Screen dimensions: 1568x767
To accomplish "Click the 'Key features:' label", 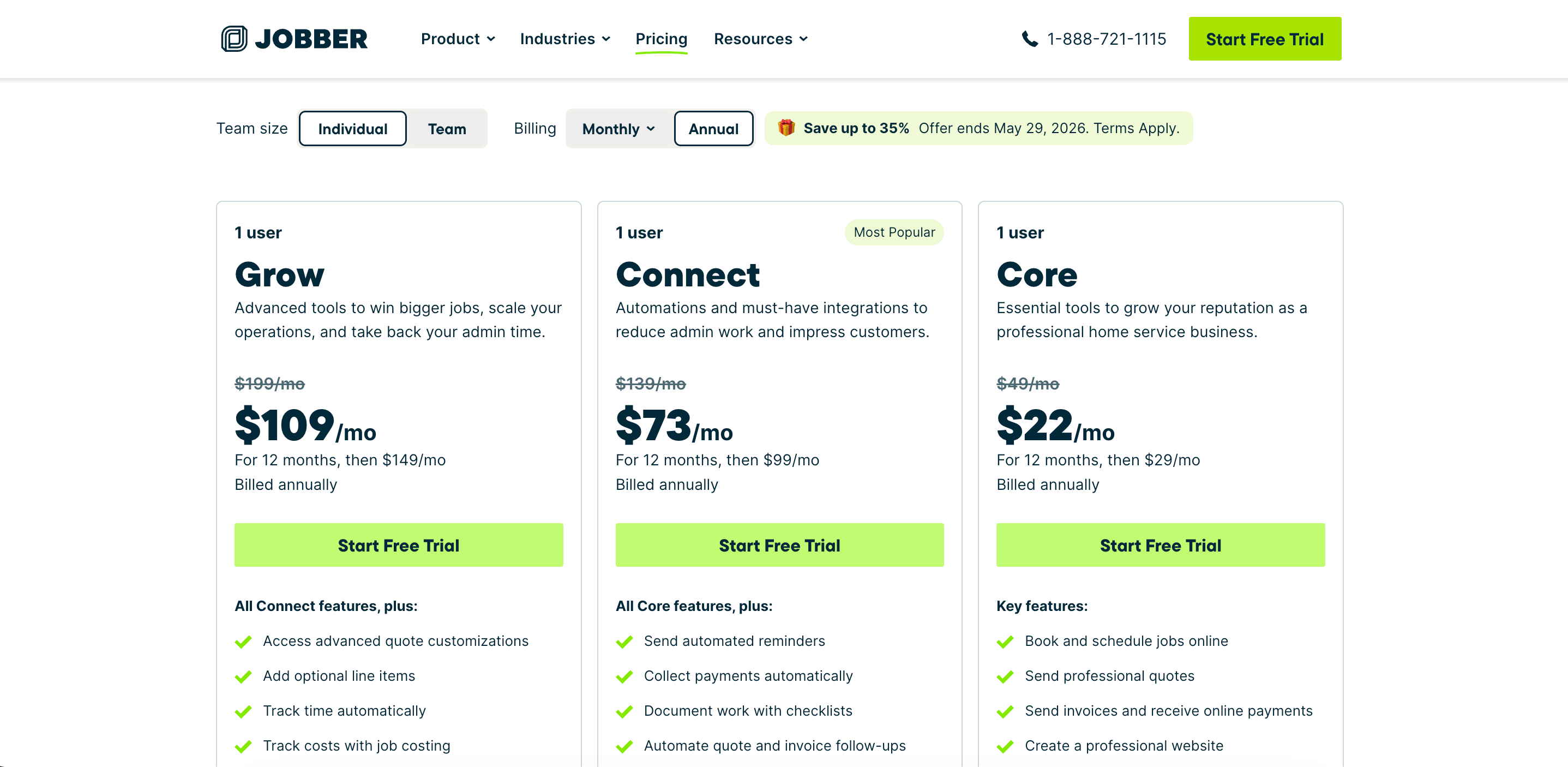I will 1042,606.
